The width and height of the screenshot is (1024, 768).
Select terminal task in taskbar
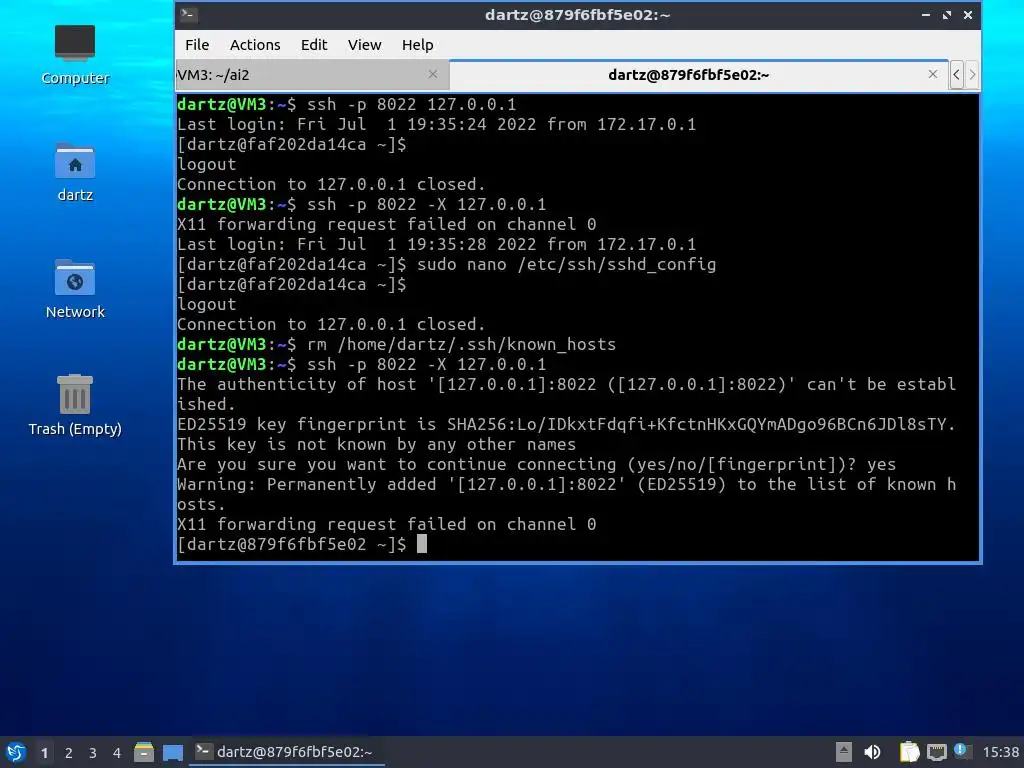[x=286, y=752]
